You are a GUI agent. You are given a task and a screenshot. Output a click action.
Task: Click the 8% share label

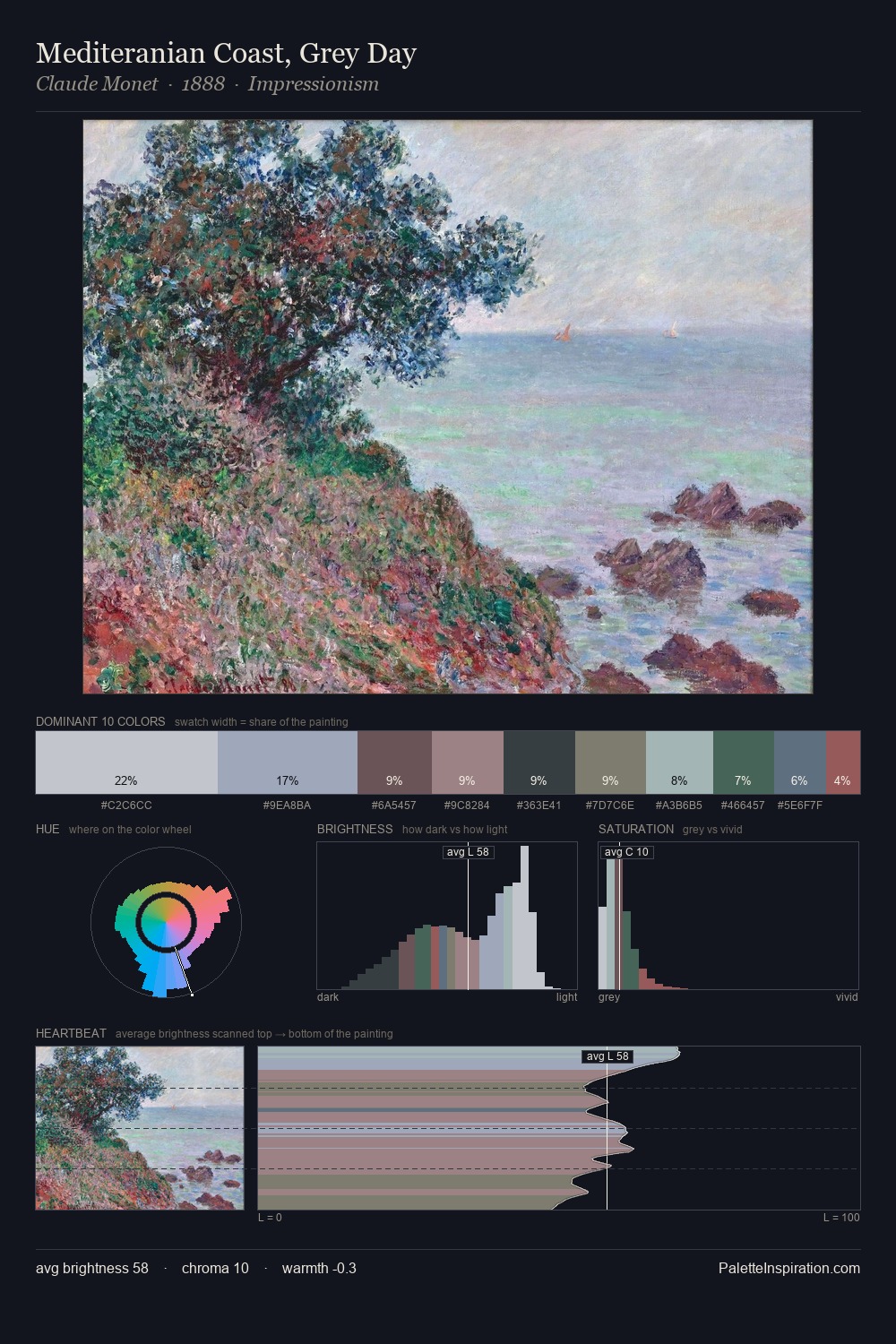tap(679, 780)
